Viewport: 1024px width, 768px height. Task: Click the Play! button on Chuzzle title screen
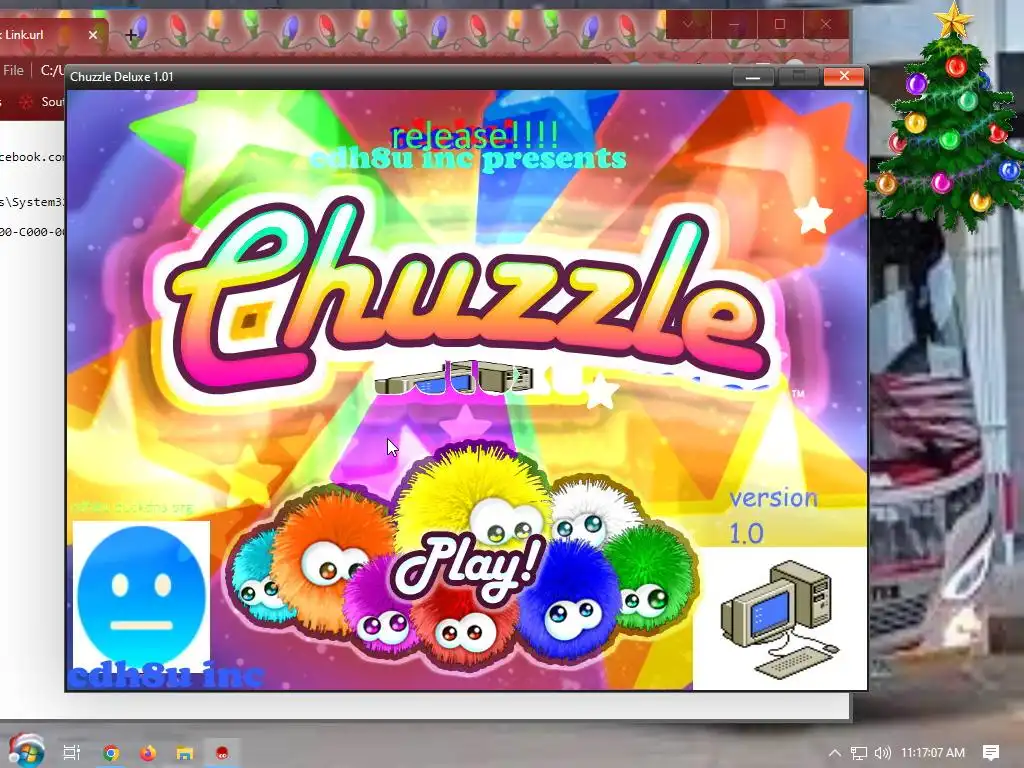click(x=468, y=567)
